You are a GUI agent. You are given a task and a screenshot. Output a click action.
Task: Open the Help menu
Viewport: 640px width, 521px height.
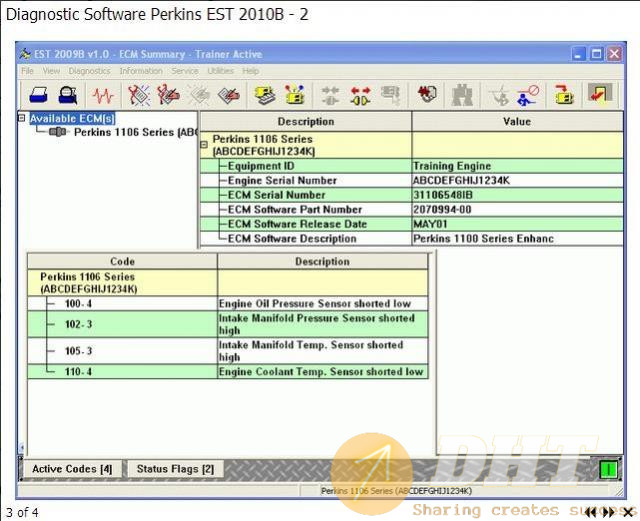[x=251, y=71]
